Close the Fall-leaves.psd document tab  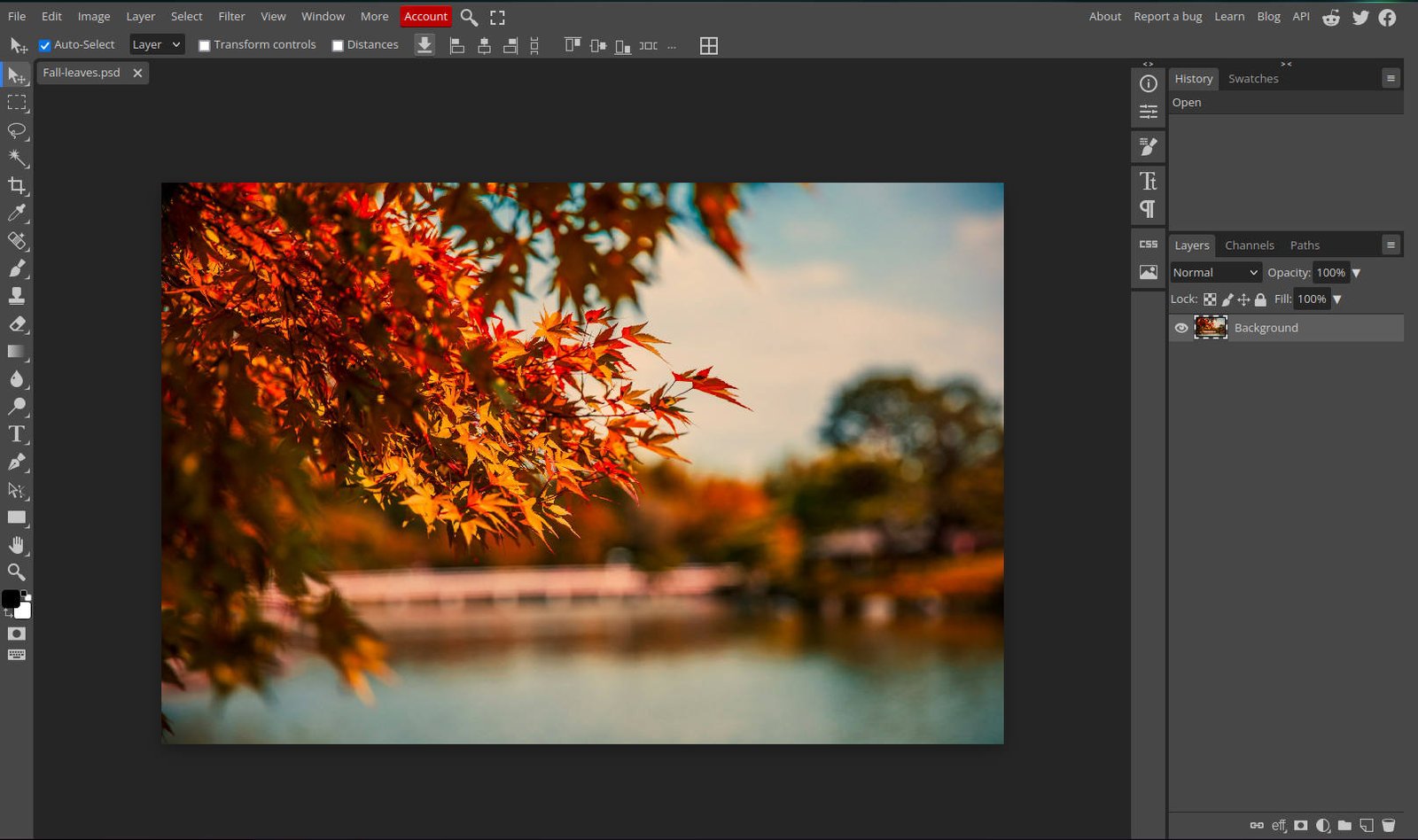coord(137,73)
